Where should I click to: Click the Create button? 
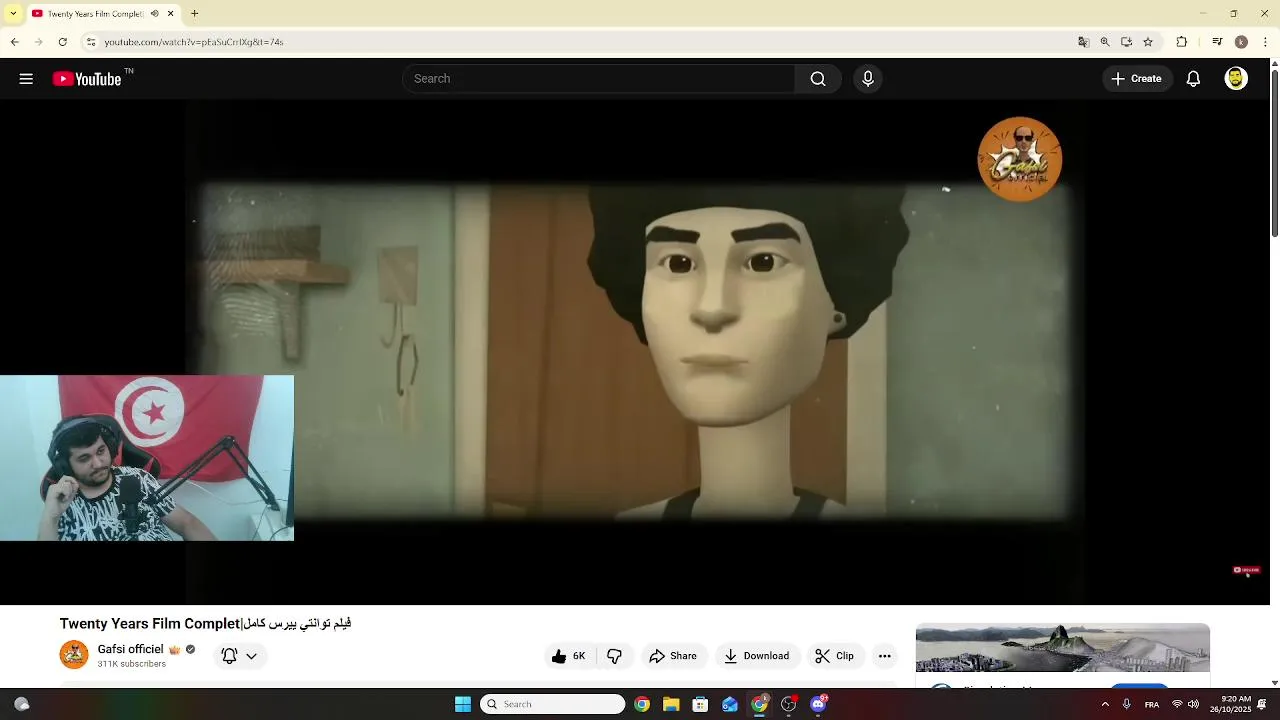tap(1136, 79)
